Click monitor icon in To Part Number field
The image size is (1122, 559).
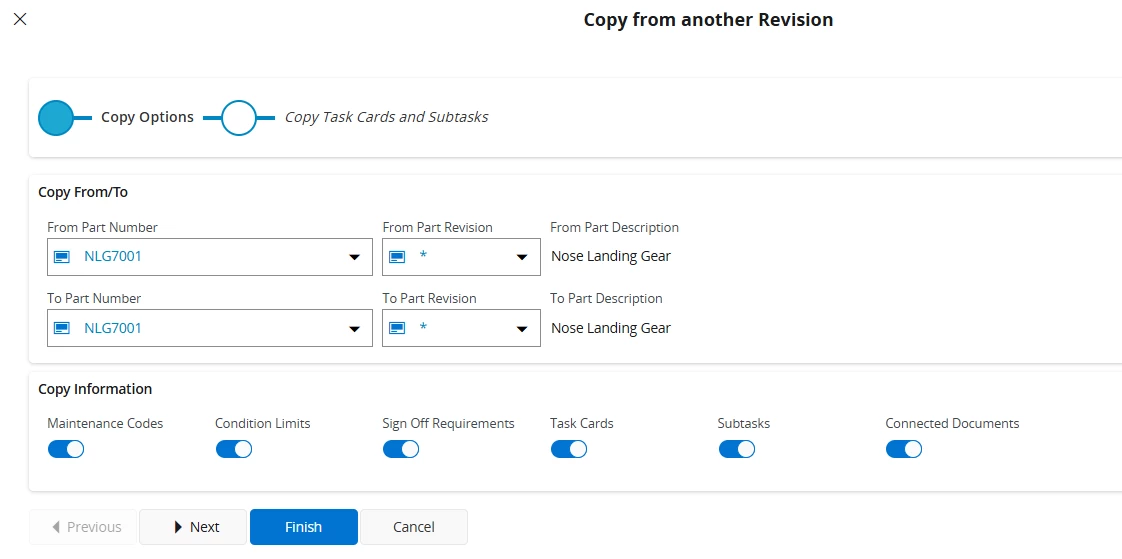tap(62, 328)
